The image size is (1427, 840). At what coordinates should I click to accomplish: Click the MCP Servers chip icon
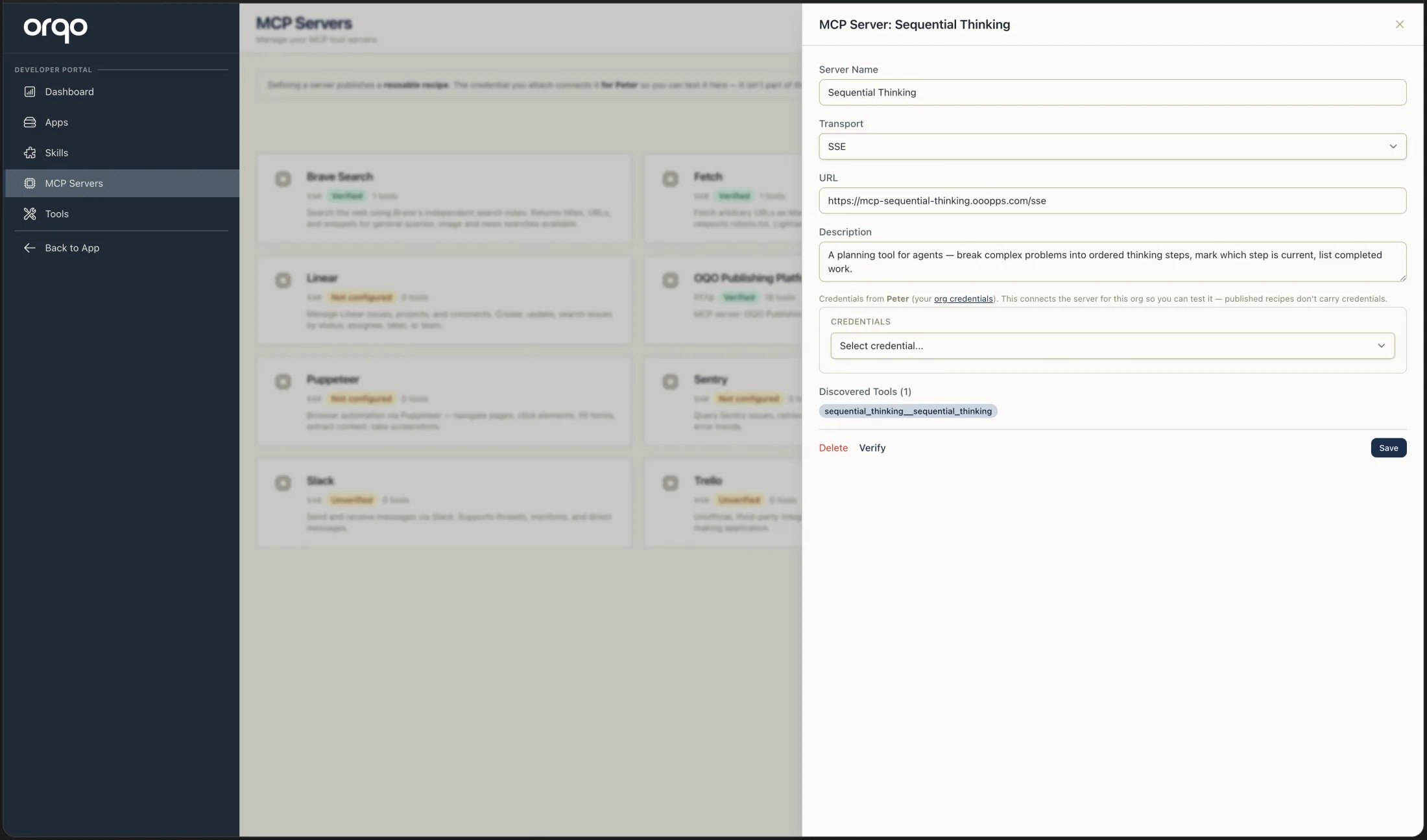pos(30,183)
